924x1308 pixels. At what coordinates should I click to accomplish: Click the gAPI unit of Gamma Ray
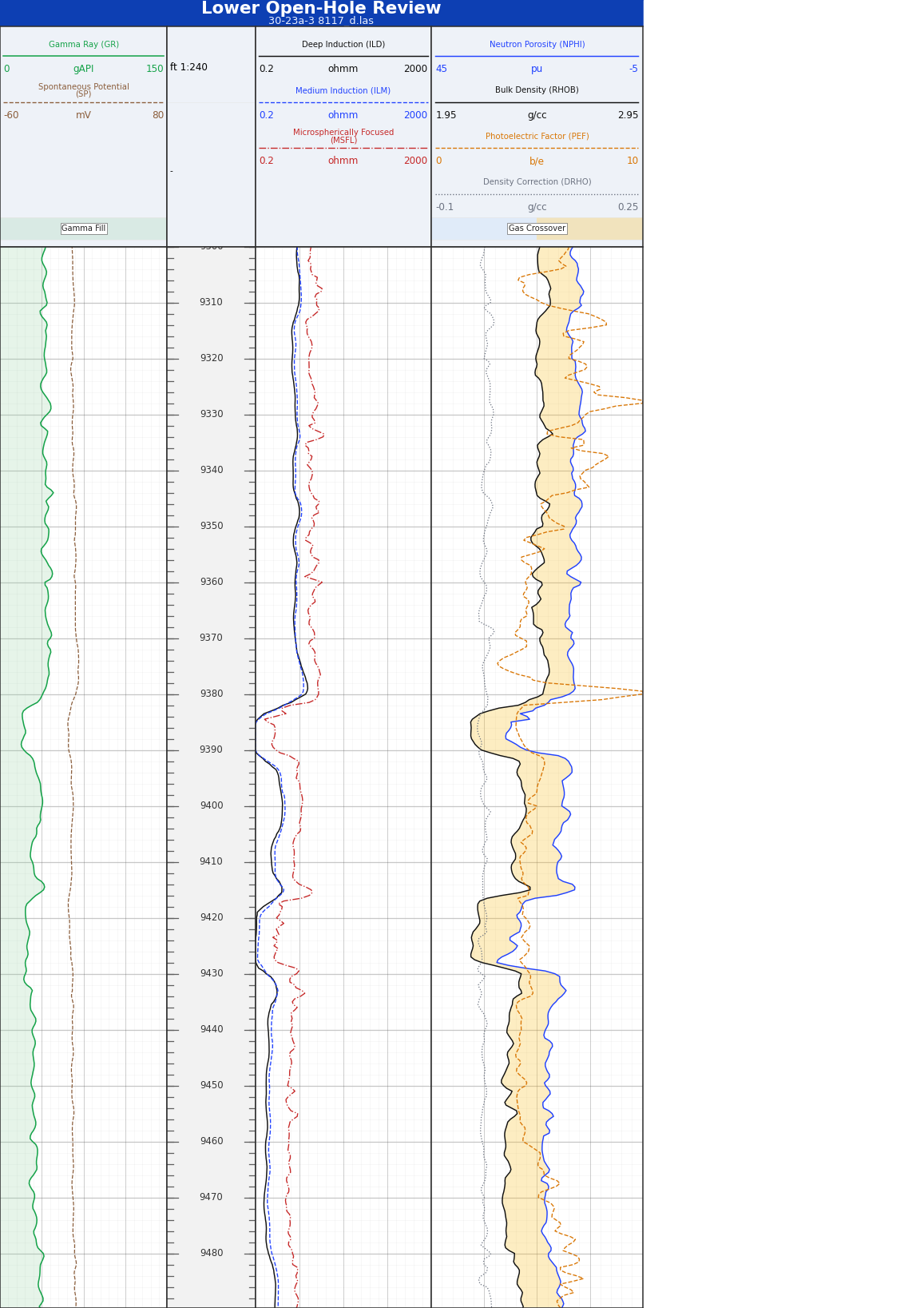pyautogui.click(x=84, y=70)
